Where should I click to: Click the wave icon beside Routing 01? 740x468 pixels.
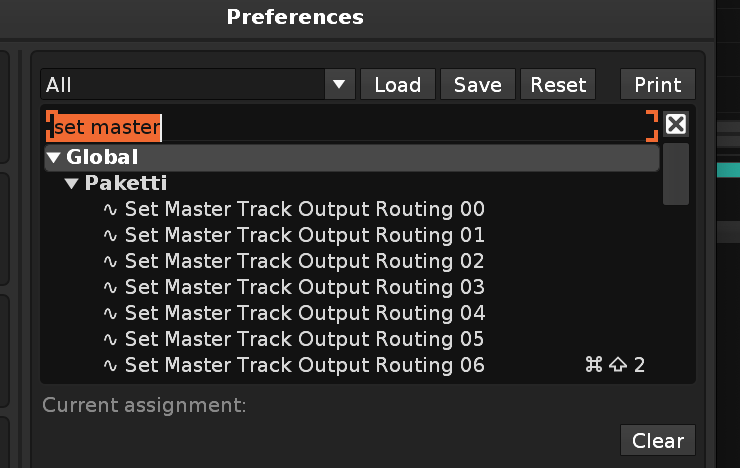(112, 235)
